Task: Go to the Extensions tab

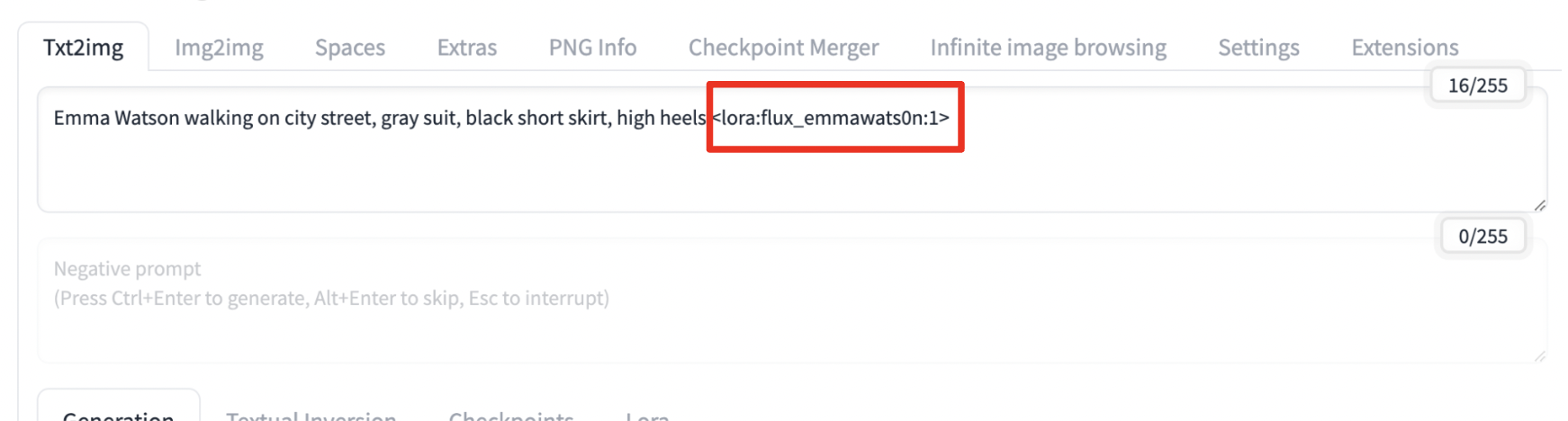Action: 1404,48
